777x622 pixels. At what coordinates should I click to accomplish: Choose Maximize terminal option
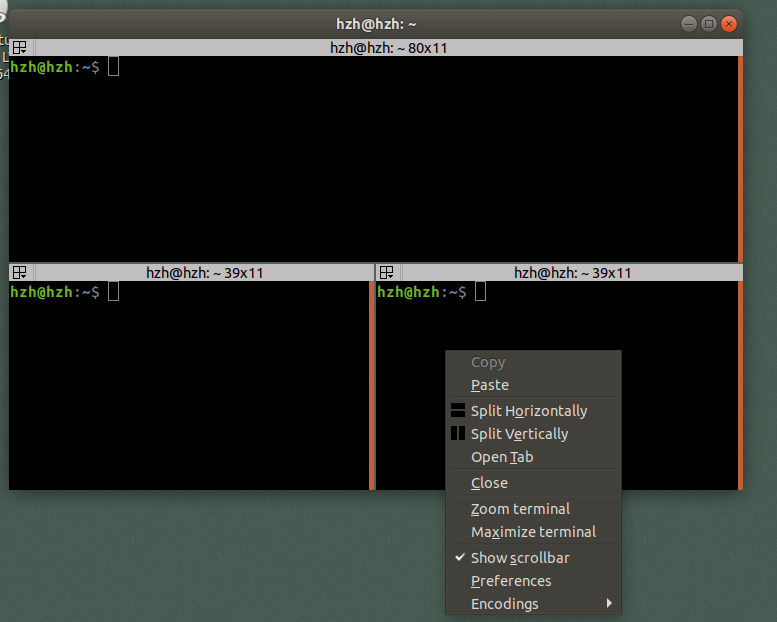[x=533, y=532]
